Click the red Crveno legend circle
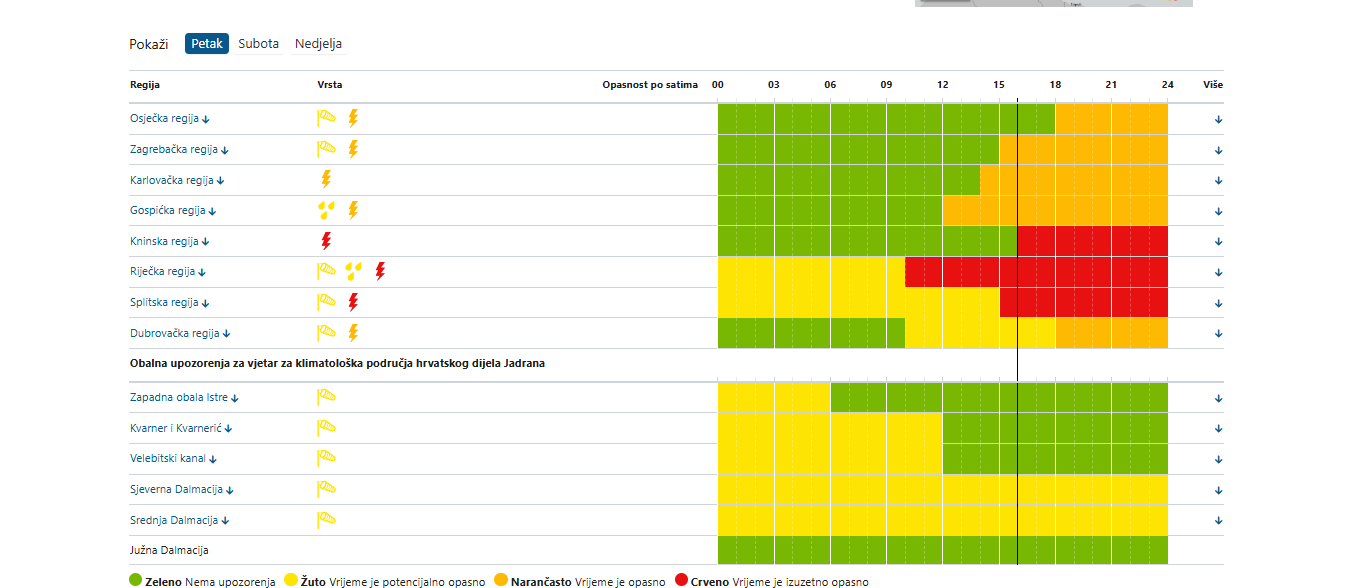The image size is (1371, 588). pos(682,580)
